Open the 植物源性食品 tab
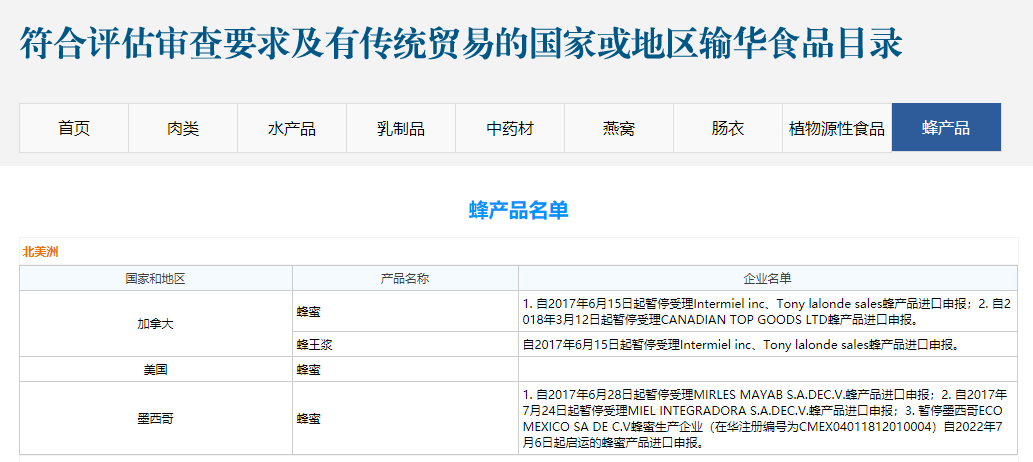Viewport: 1033px width, 462px height. [x=837, y=128]
